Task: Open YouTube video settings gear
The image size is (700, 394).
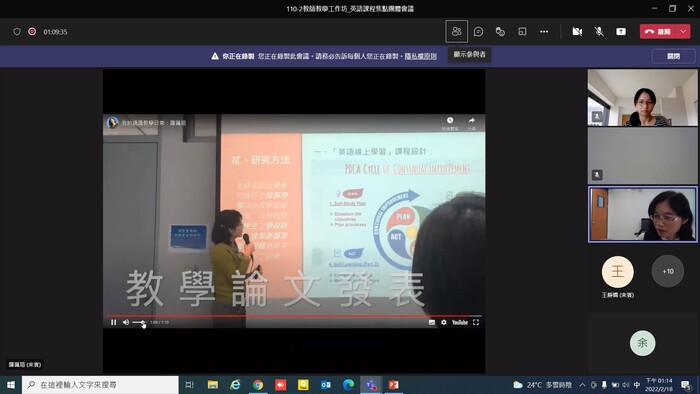Action: 444,322
